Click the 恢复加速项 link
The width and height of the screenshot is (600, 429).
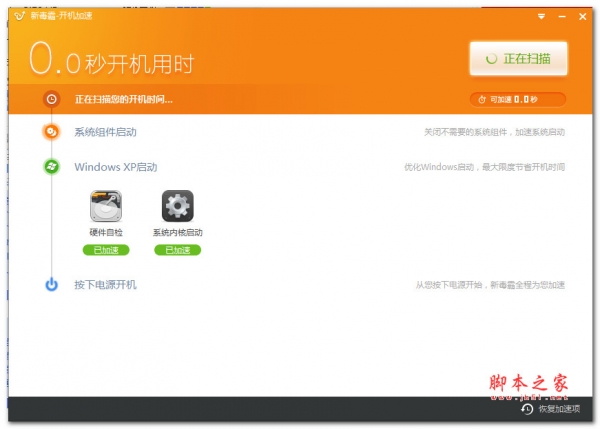[559, 409]
